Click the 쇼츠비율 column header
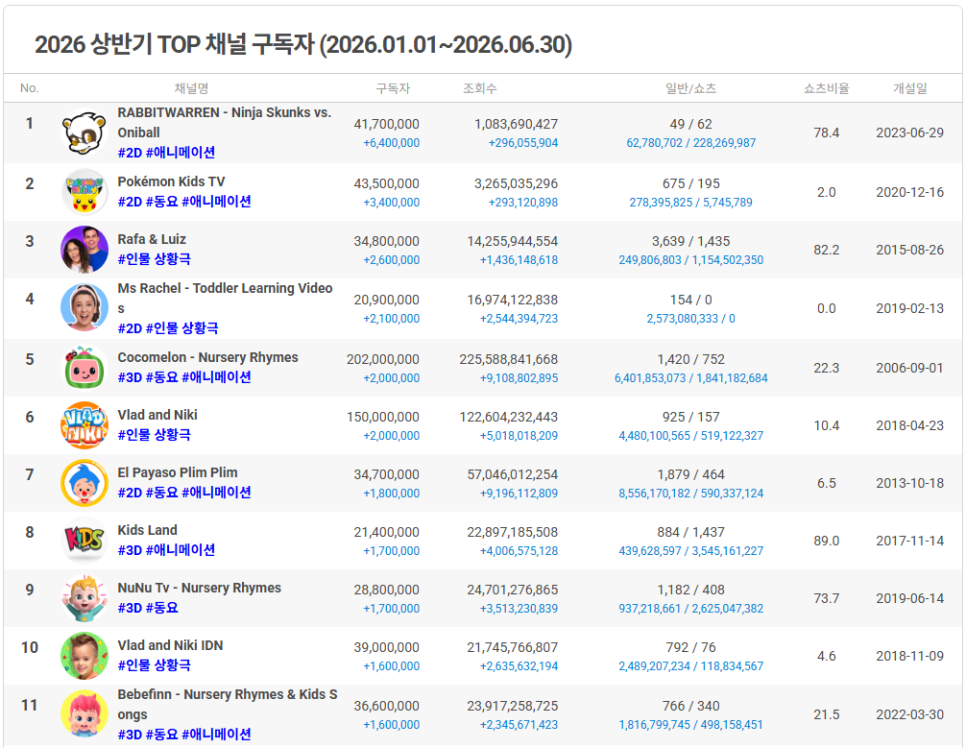The height and width of the screenshot is (748, 966). click(x=826, y=88)
